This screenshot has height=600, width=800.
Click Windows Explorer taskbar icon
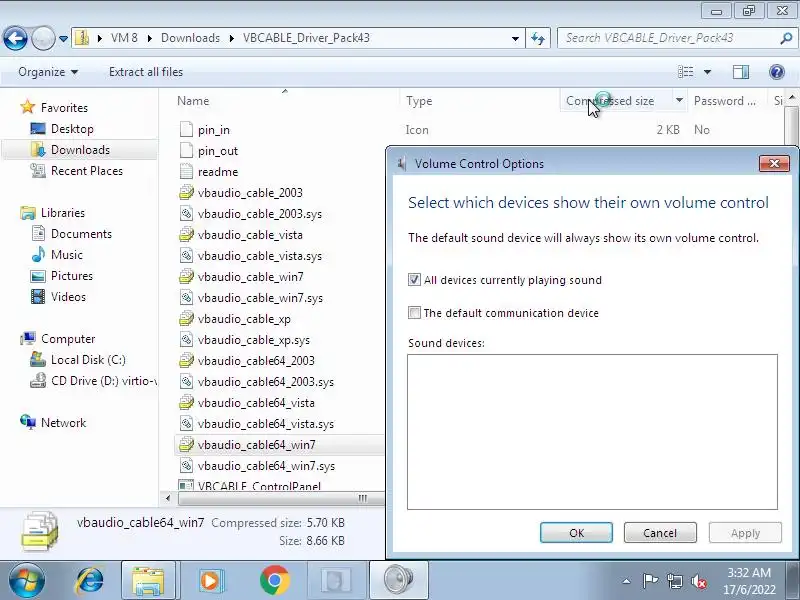pos(148,581)
